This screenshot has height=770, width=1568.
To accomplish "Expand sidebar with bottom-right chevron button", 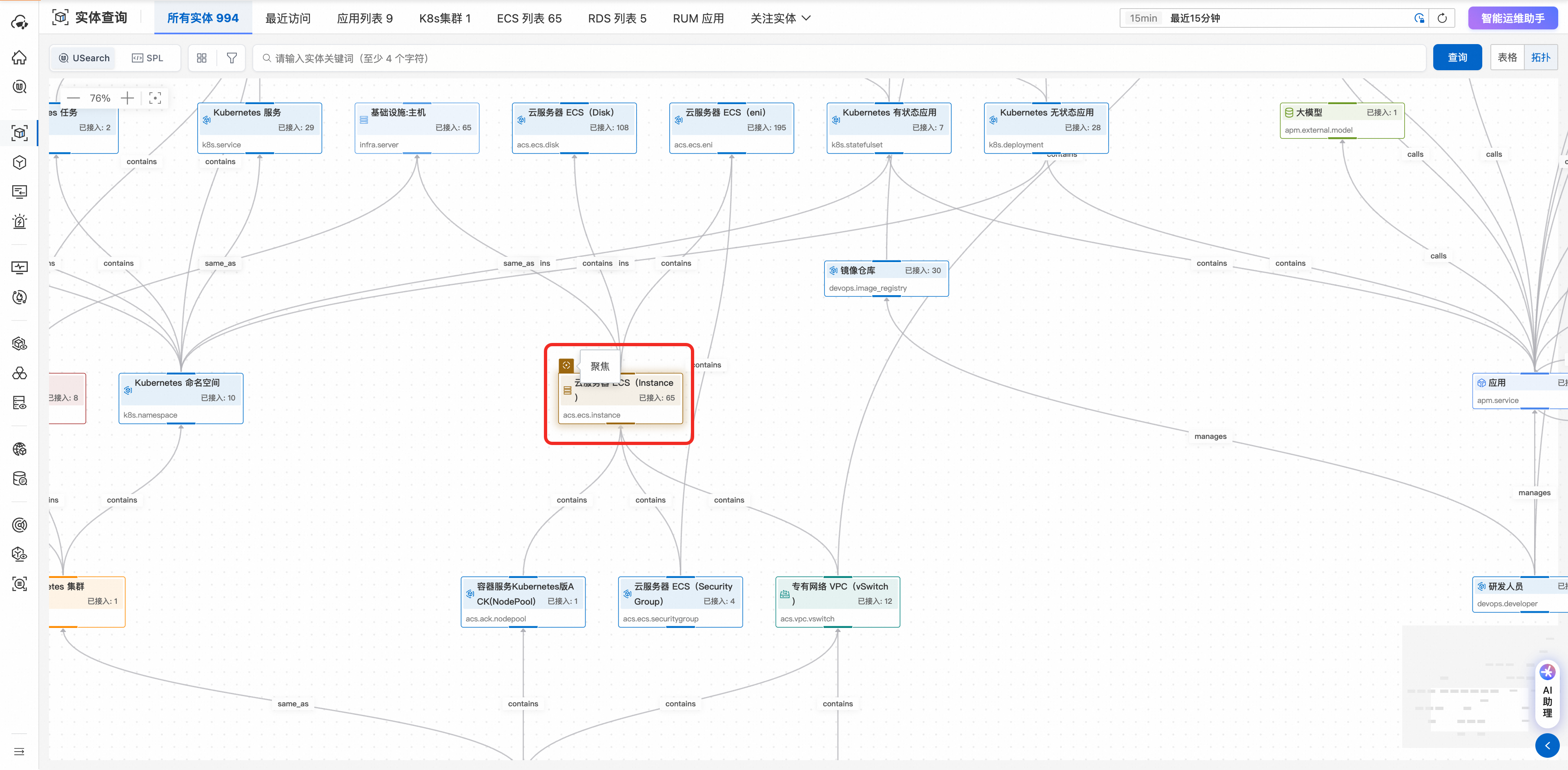I will 1547,745.
